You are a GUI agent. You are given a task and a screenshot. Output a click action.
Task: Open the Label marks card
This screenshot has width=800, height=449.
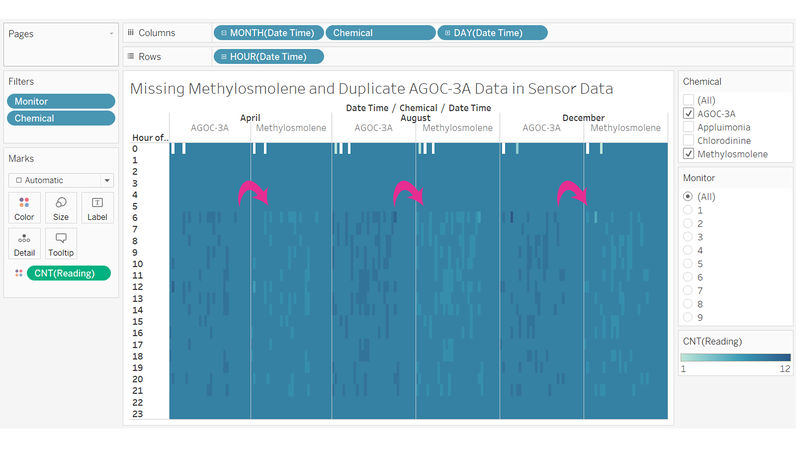(x=97, y=208)
